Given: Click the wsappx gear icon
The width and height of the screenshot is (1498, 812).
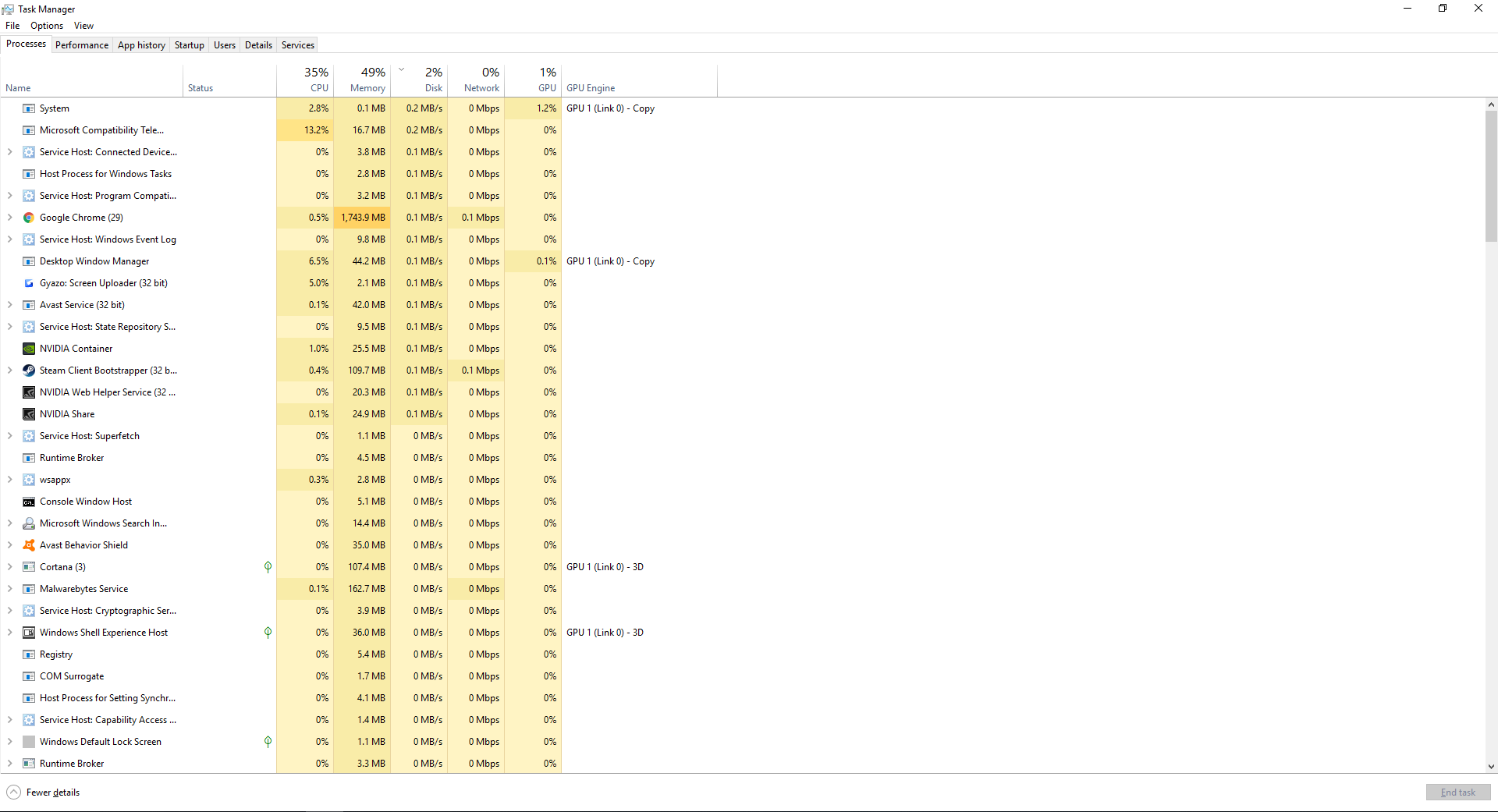Looking at the screenshot, I should 29,480.
